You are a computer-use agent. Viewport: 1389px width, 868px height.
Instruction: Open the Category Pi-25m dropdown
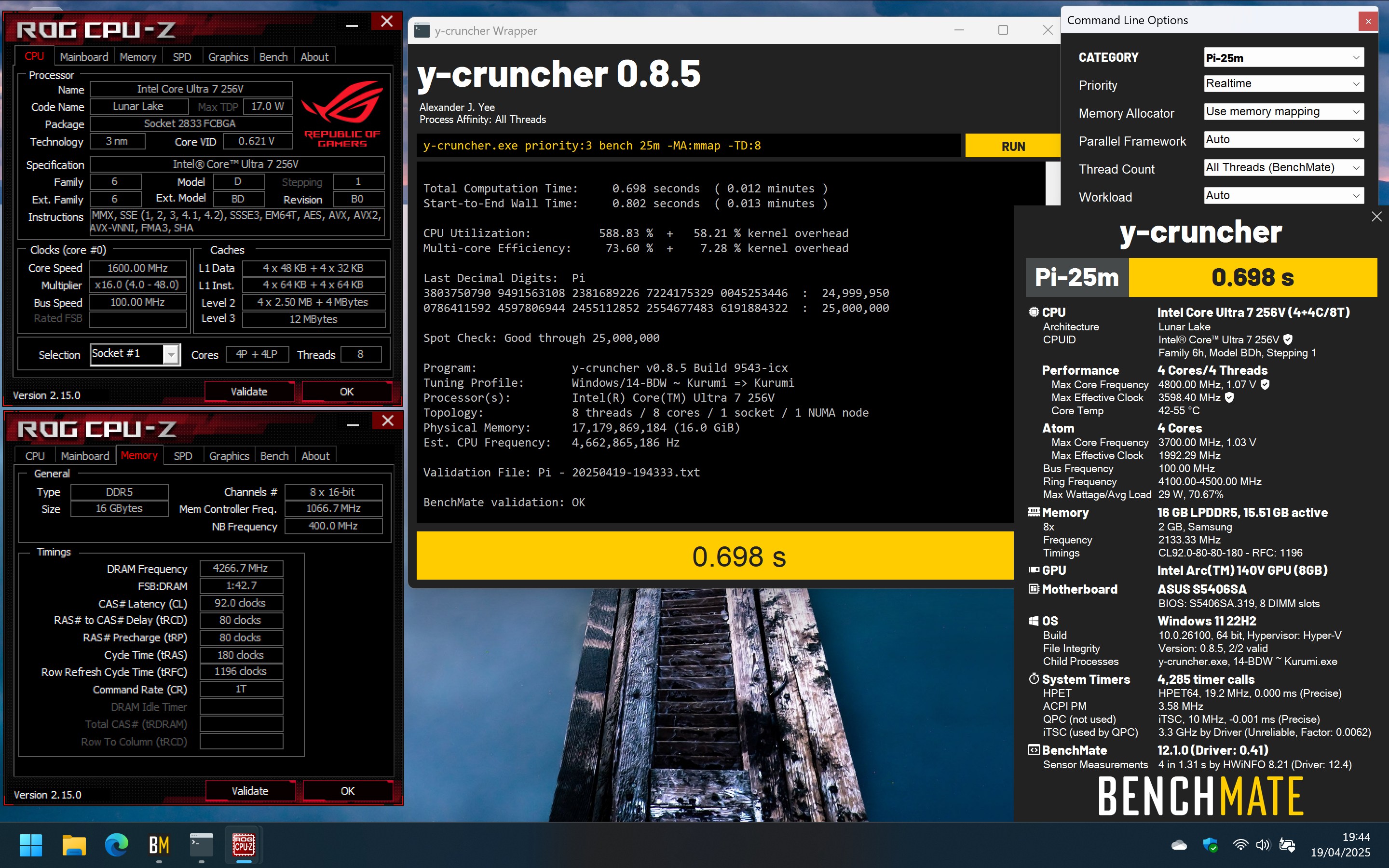click(x=1283, y=57)
